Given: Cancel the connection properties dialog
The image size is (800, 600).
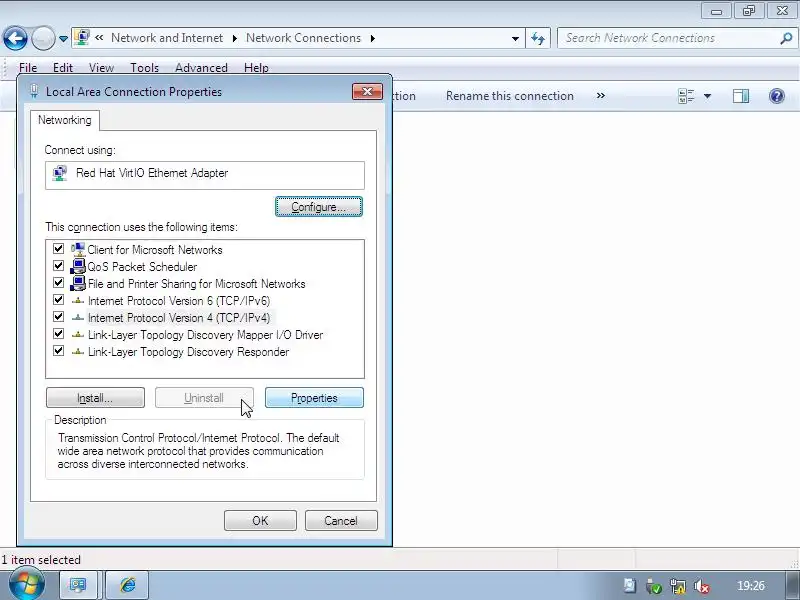Looking at the screenshot, I should pos(341,520).
